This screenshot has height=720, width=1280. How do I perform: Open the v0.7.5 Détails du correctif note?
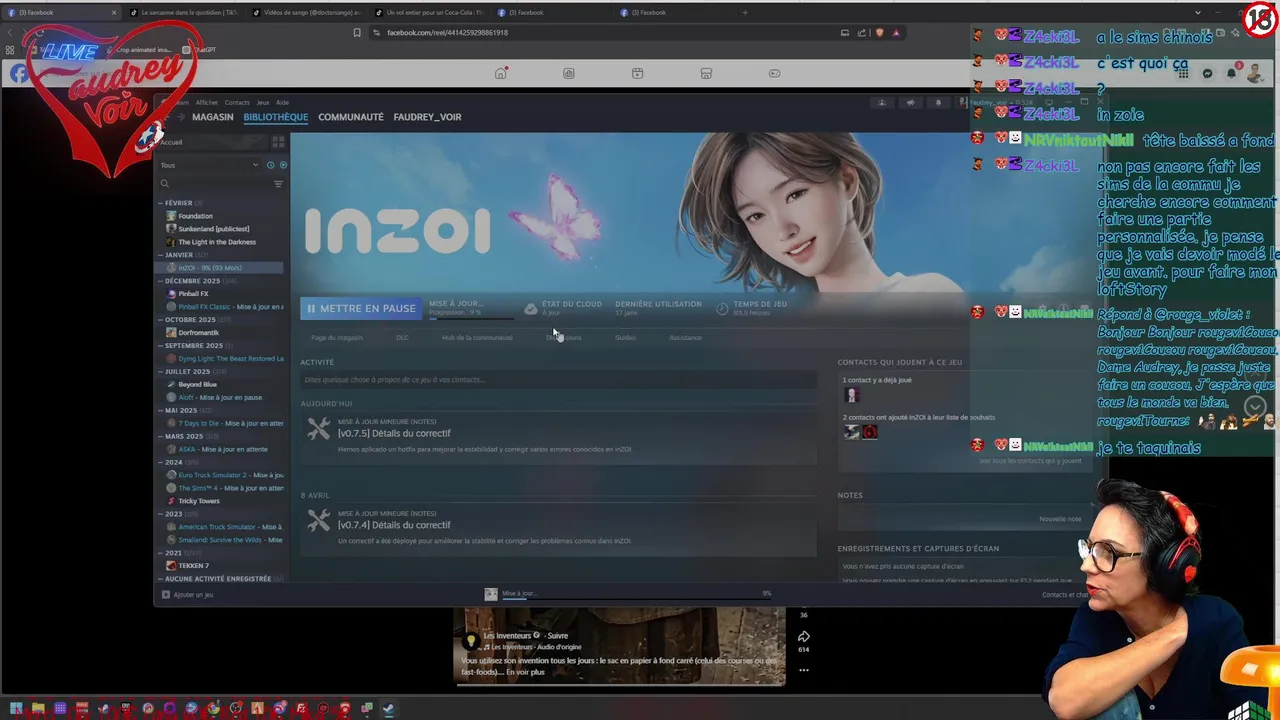(394, 433)
